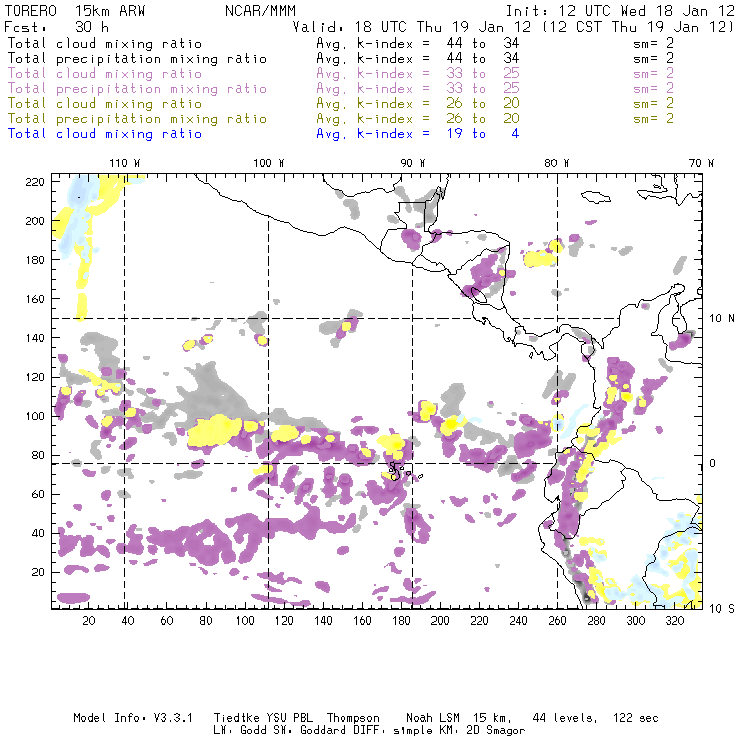The width and height of the screenshot is (740, 740).
Task: Click 'Init: 12 UTC Wed 18 Jan 12' text
Action: point(620,11)
